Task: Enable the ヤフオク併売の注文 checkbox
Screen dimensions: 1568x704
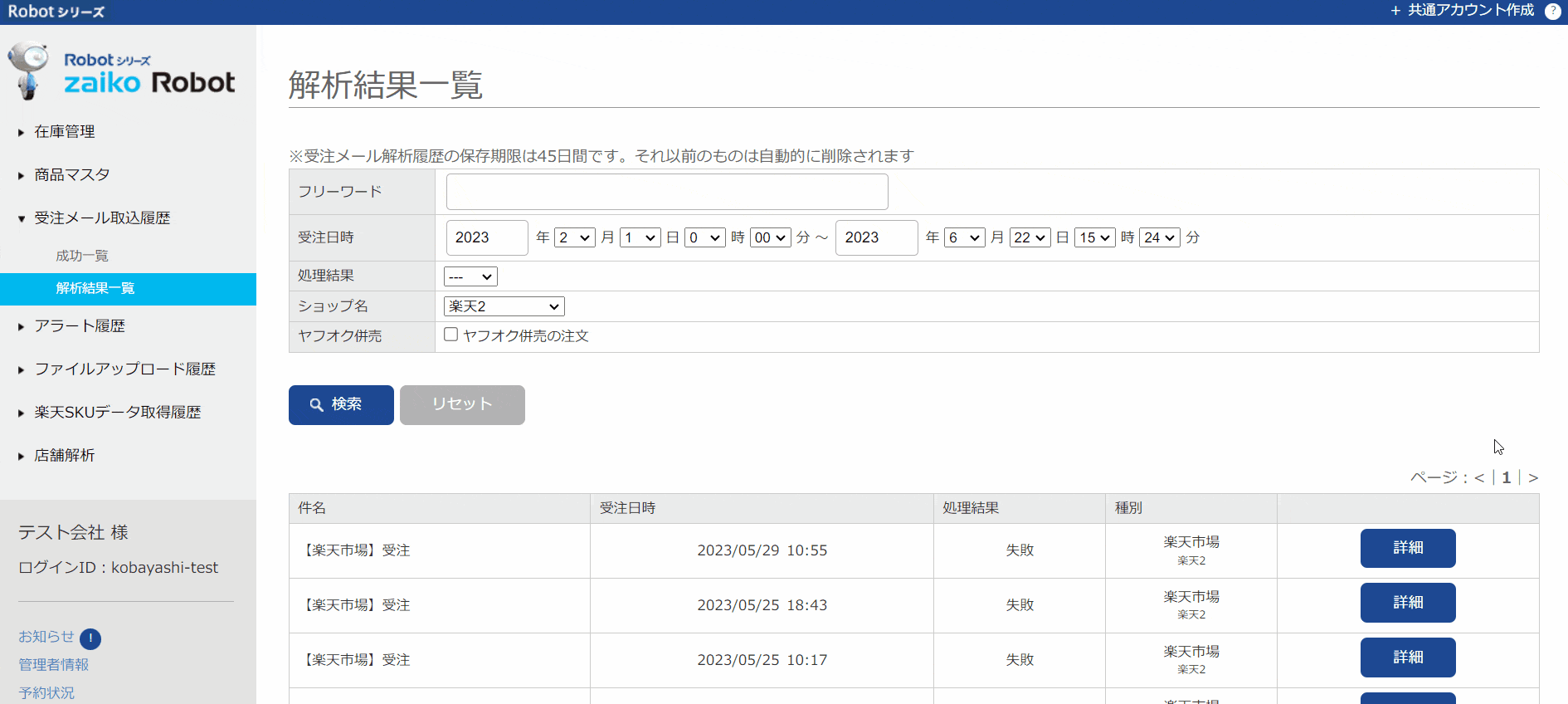Action: [x=451, y=335]
